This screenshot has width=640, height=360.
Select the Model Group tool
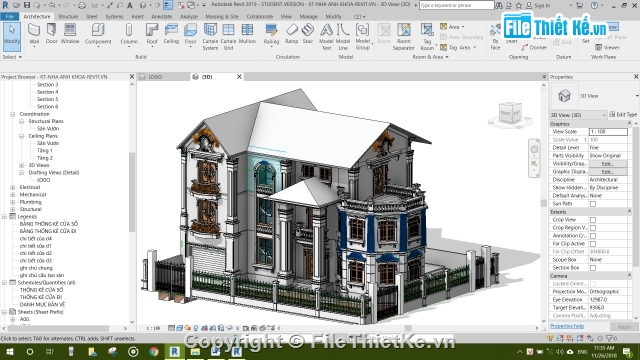[362, 37]
